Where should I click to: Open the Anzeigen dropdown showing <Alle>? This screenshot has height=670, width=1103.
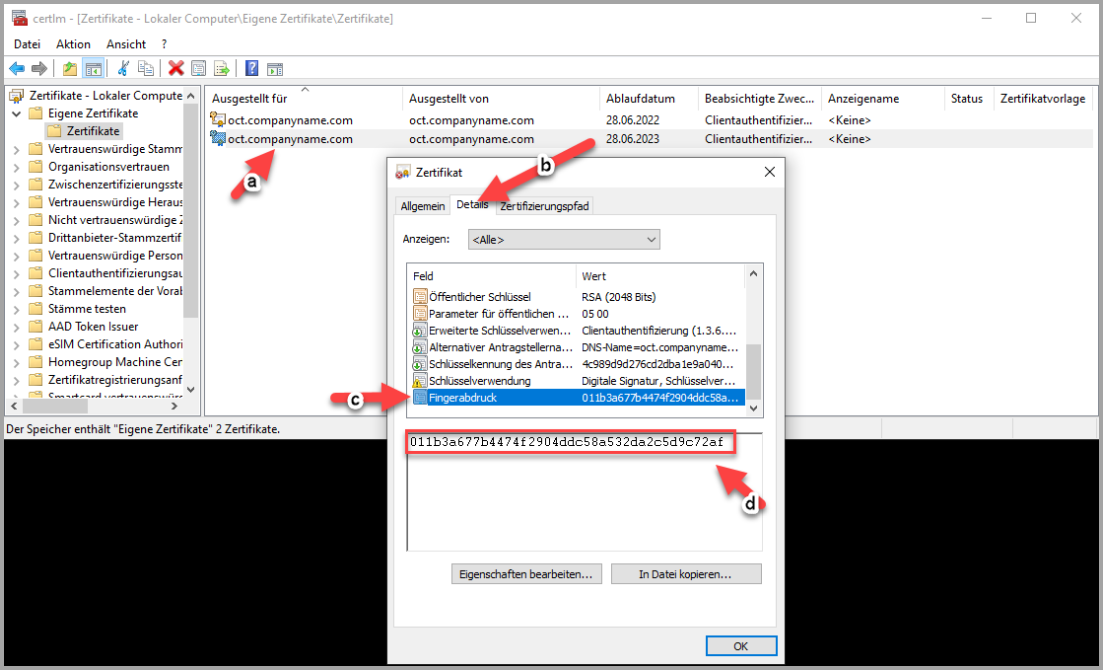click(x=564, y=240)
